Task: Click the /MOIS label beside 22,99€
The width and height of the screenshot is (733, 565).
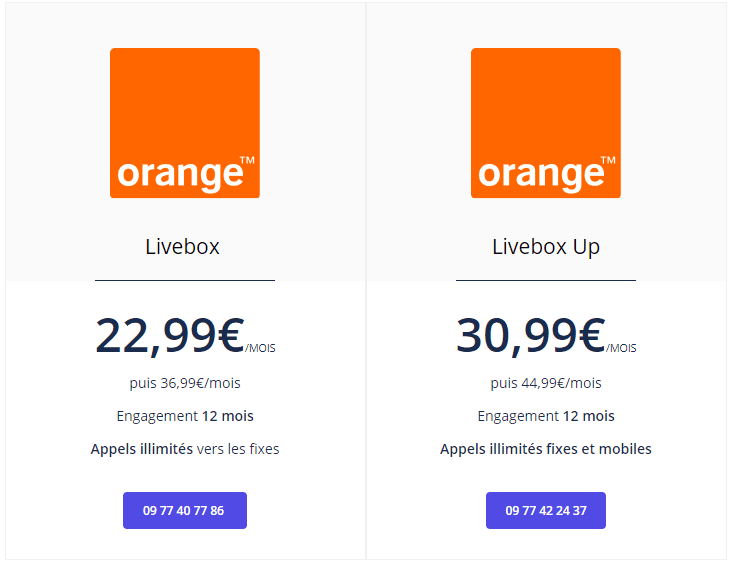Action: [260, 349]
